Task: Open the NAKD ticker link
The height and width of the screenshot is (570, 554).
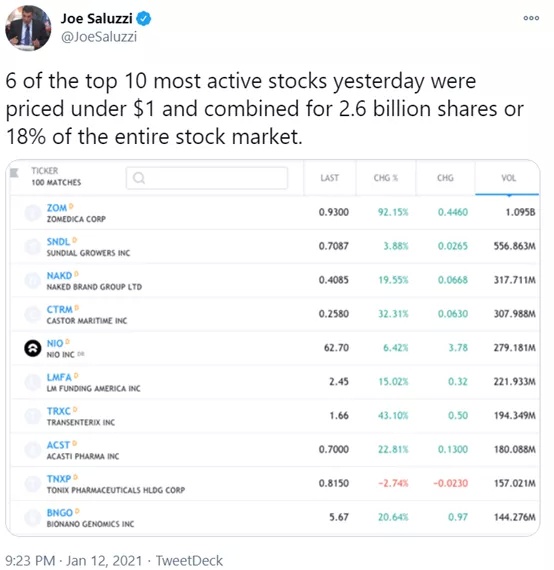Action: 59,276
